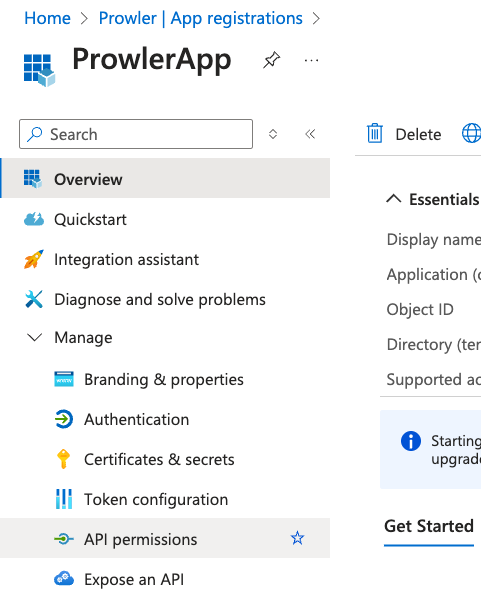Click the Essentials heading
This screenshot has width=481, height=608.
coord(444,199)
